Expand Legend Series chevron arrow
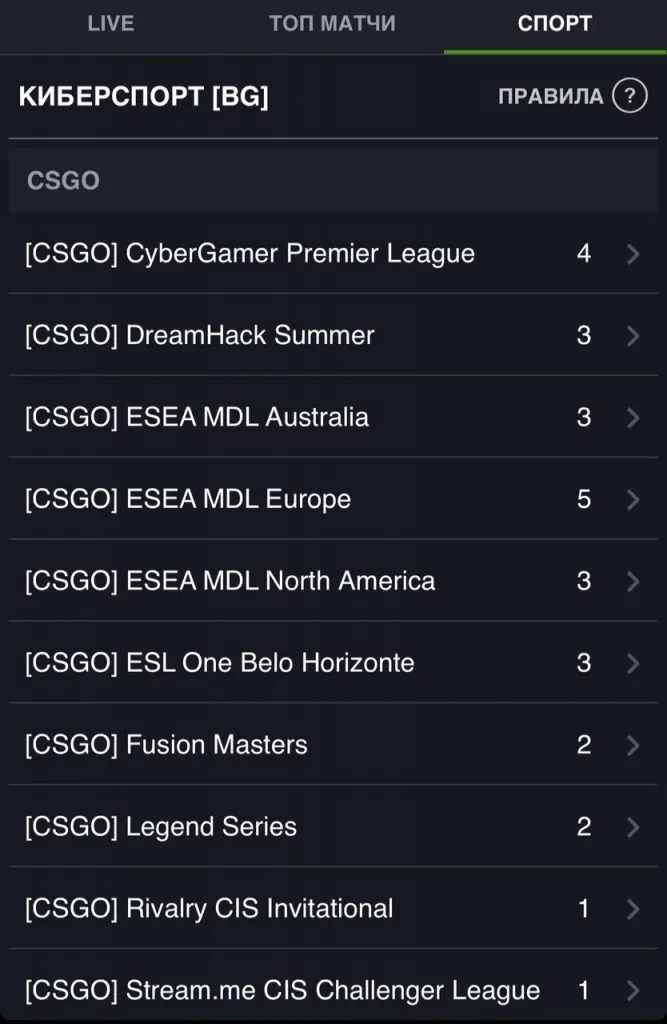 [632, 827]
